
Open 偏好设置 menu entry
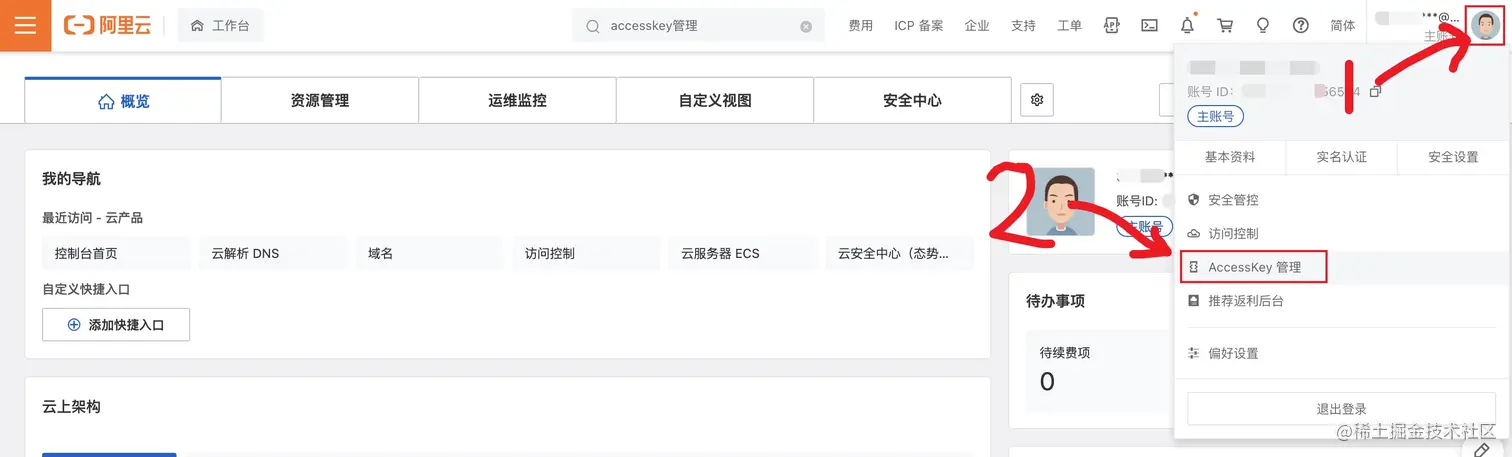[1342, 353]
